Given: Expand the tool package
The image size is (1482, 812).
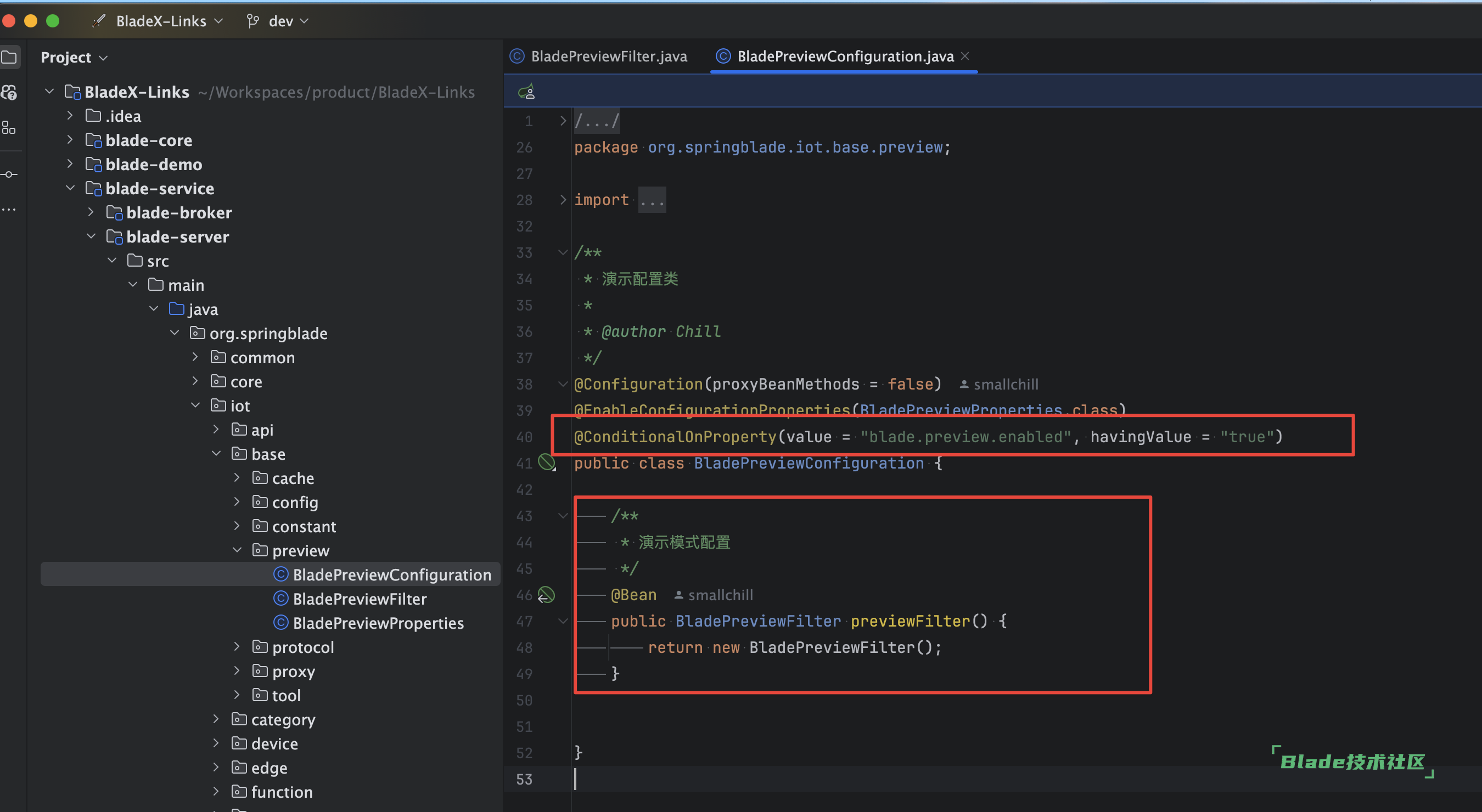Looking at the screenshot, I should pos(237,695).
